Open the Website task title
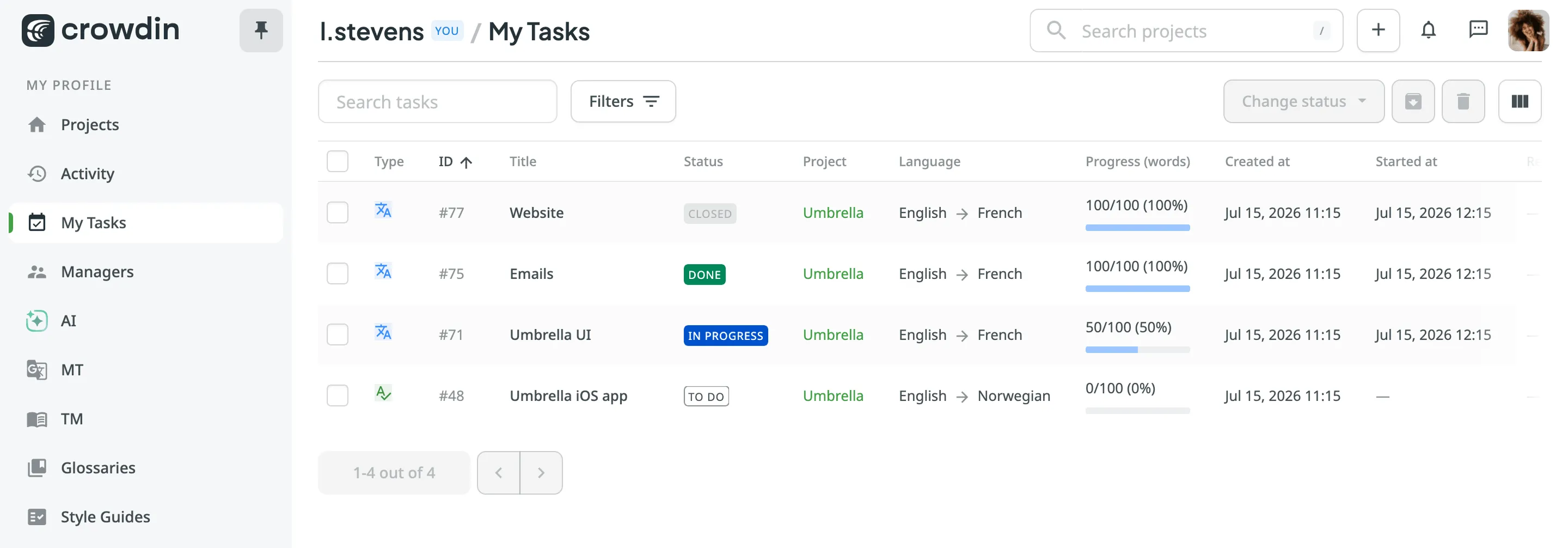1568x548 pixels. [536, 212]
